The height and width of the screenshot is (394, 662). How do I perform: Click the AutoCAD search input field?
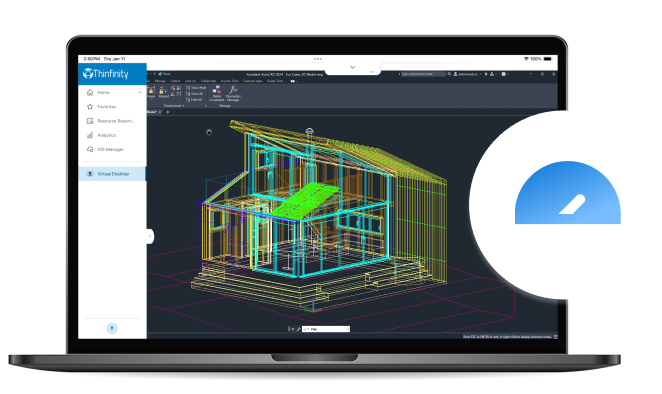coord(423,74)
